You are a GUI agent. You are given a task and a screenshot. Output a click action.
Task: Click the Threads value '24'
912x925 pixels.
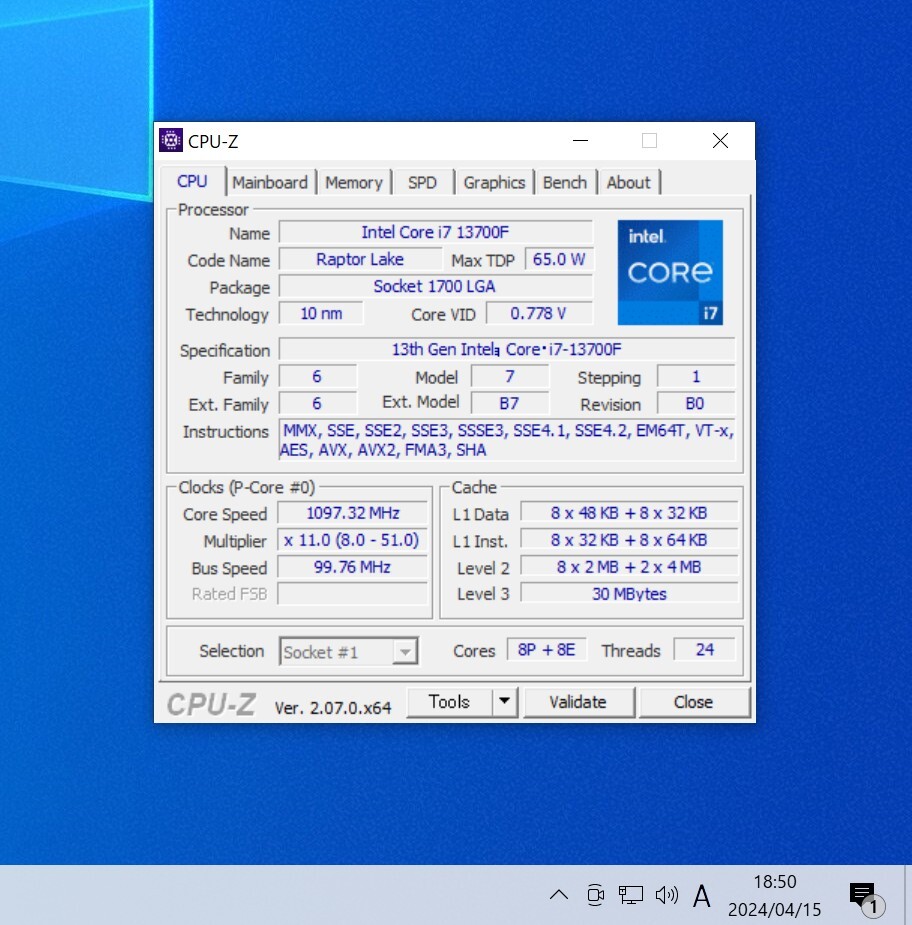pyautogui.click(x=704, y=650)
